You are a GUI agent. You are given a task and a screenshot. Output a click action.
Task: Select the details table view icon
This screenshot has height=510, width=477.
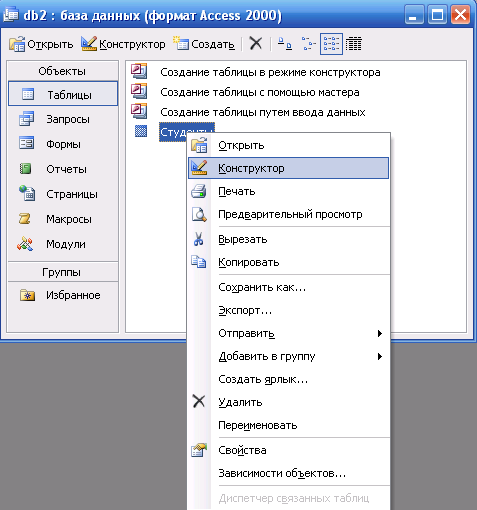point(354,44)
